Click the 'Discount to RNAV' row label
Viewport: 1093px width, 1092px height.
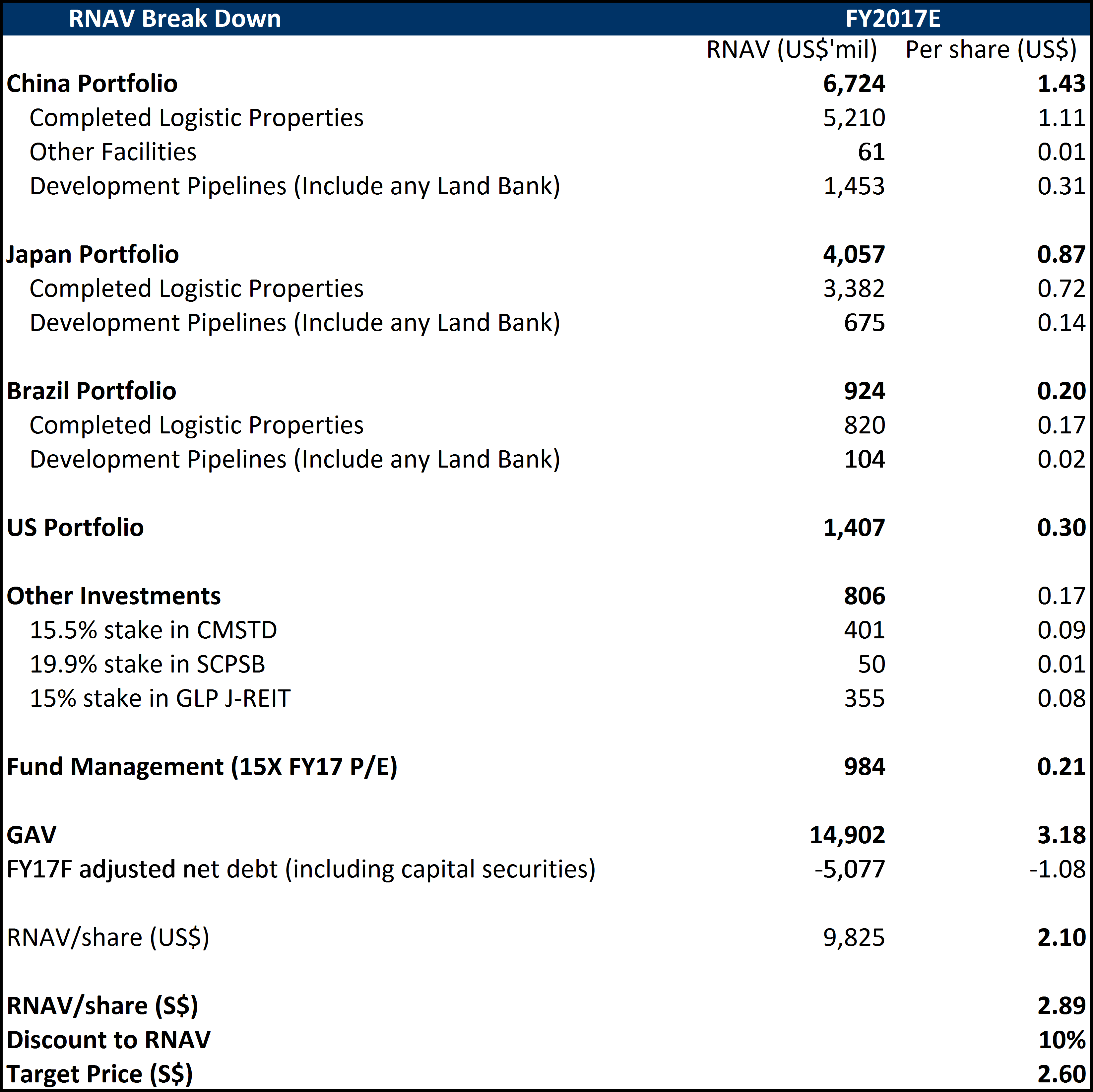109,1040
